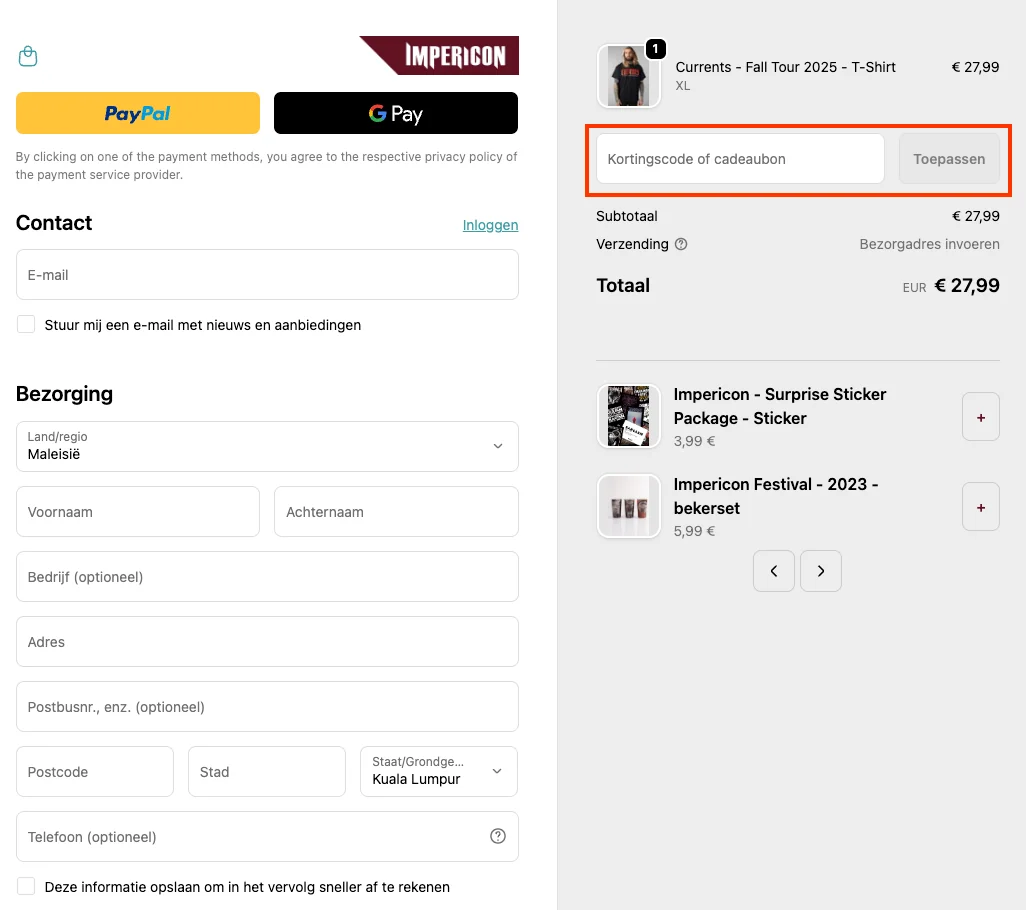The image size is (1026, 910).
Task: Enable the news and offers email checkbox
Action: coord(26,324)
